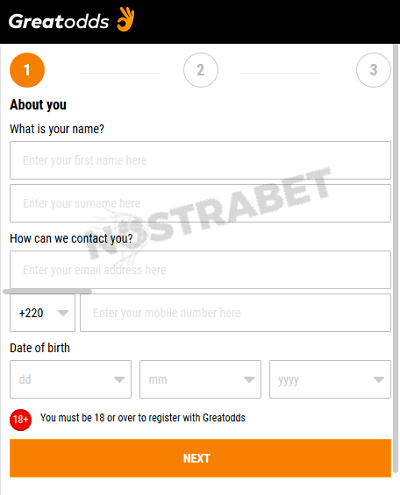Open the +220 country code dropdown
Viewport: 400px width, 495px height.
coord(42,313)
